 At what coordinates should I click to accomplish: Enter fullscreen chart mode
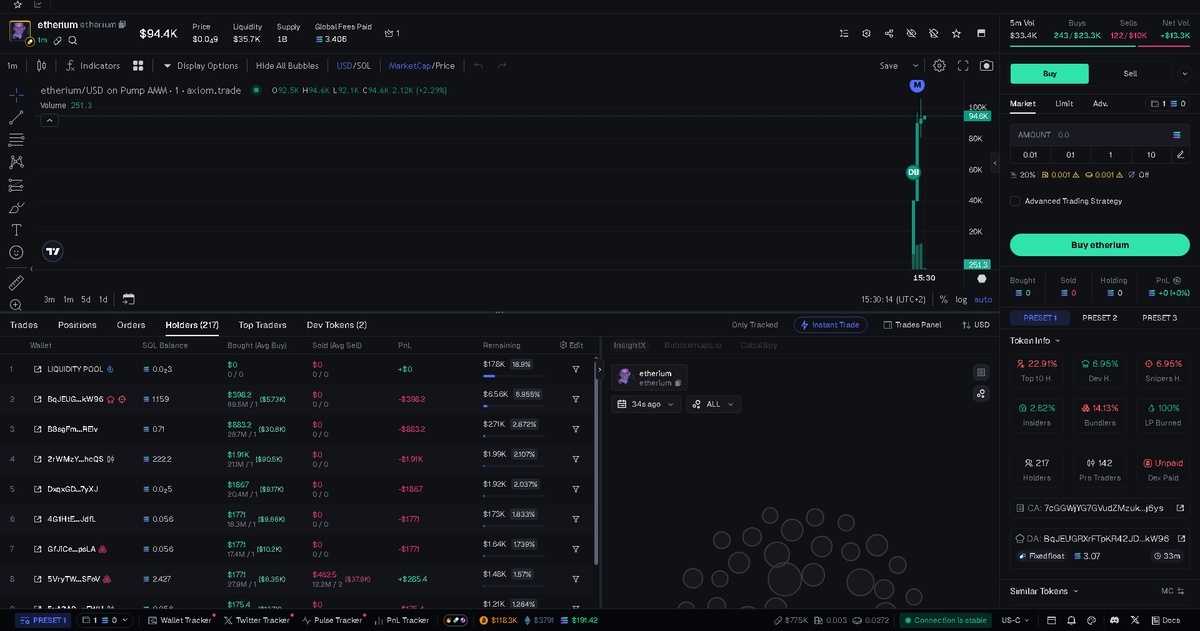964,66
